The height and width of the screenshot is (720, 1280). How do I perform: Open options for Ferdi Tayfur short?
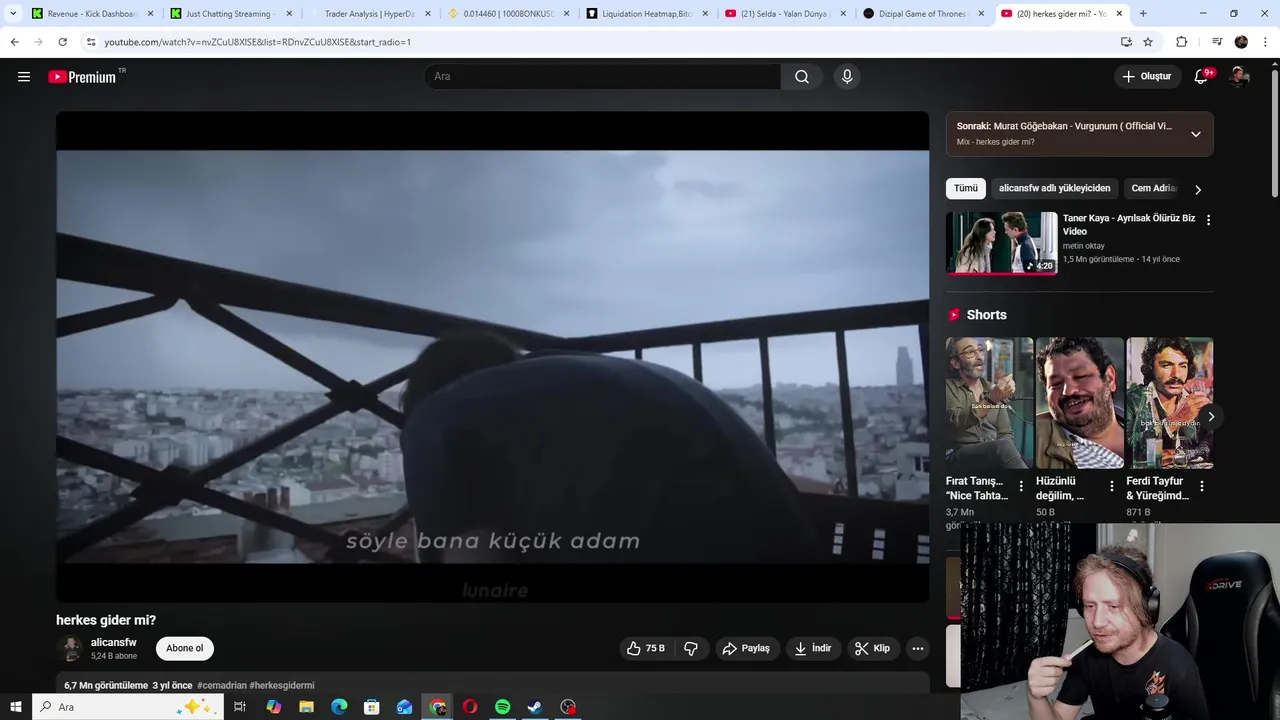(1201, 486)
